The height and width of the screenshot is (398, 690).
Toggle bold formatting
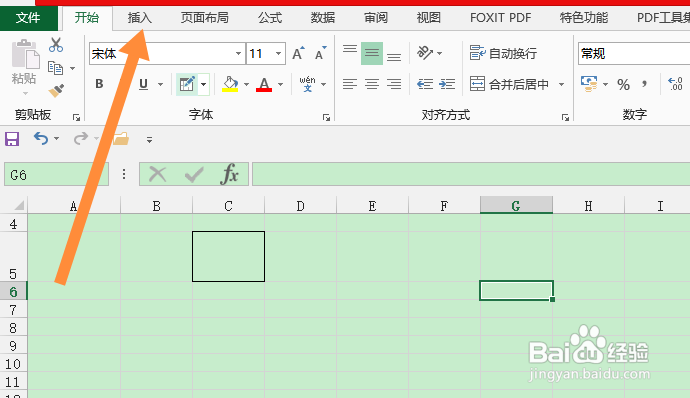(x=99, y=84)
